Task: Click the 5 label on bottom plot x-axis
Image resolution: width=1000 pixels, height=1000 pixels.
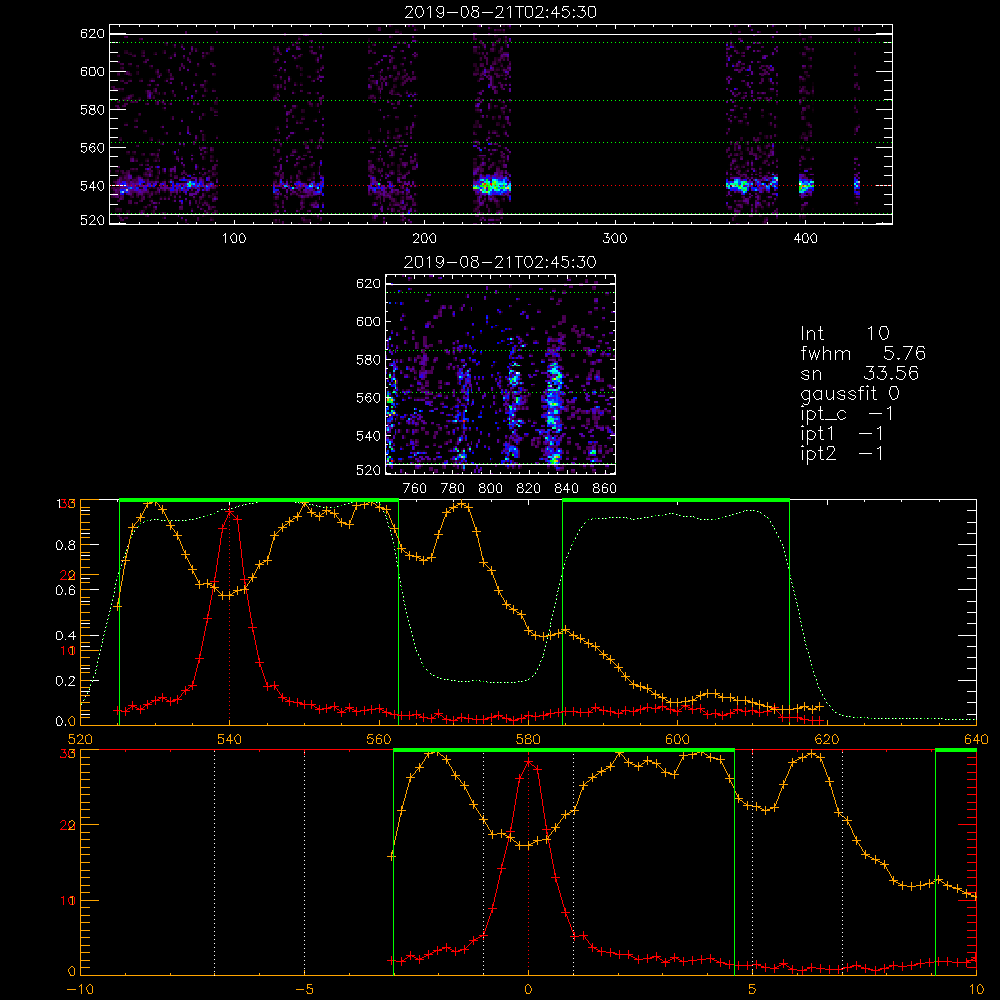Action: coord(753,990)
